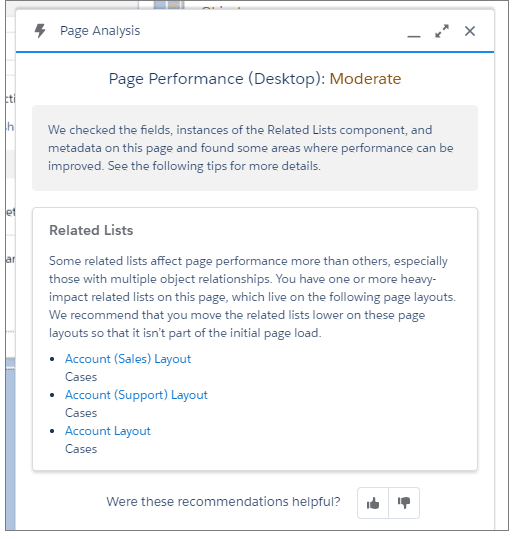
Task: Click the 'Were these recommendations helpful?' text
Action: pyautogui.click(x=223, y=502)
